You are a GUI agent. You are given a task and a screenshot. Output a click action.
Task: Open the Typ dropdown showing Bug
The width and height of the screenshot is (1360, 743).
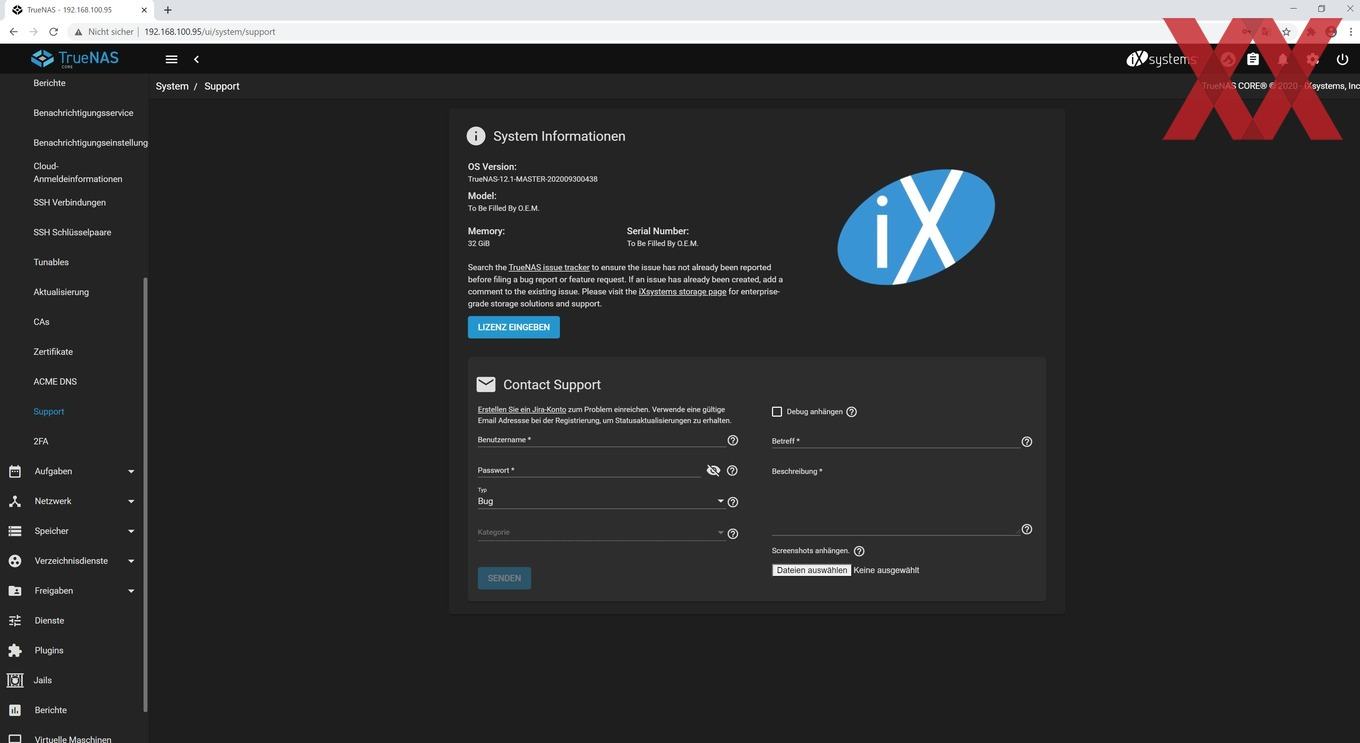pos(601,501)
